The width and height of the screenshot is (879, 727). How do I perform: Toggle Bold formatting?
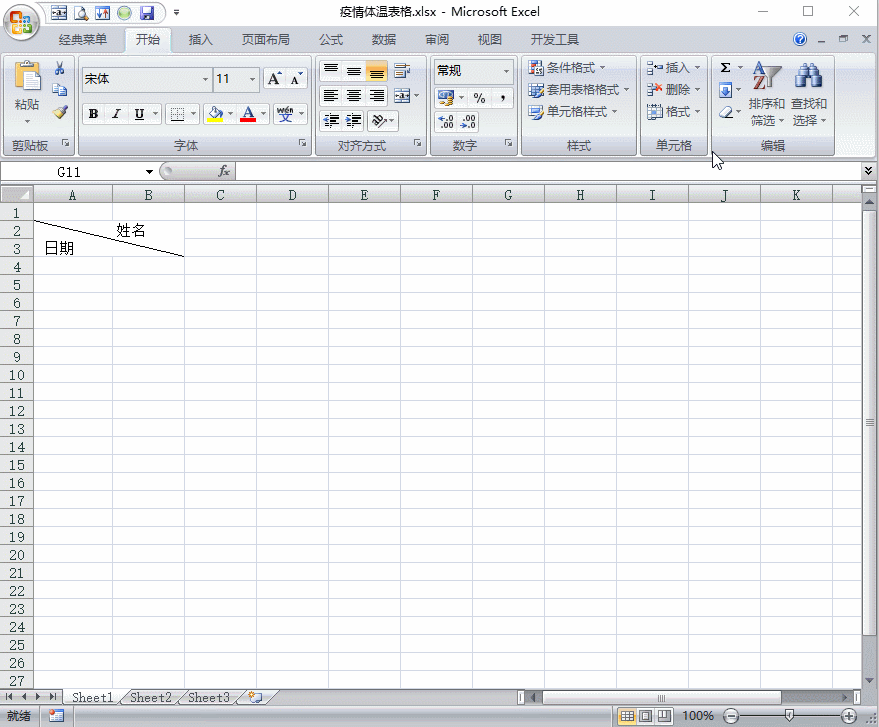[93, 114]
